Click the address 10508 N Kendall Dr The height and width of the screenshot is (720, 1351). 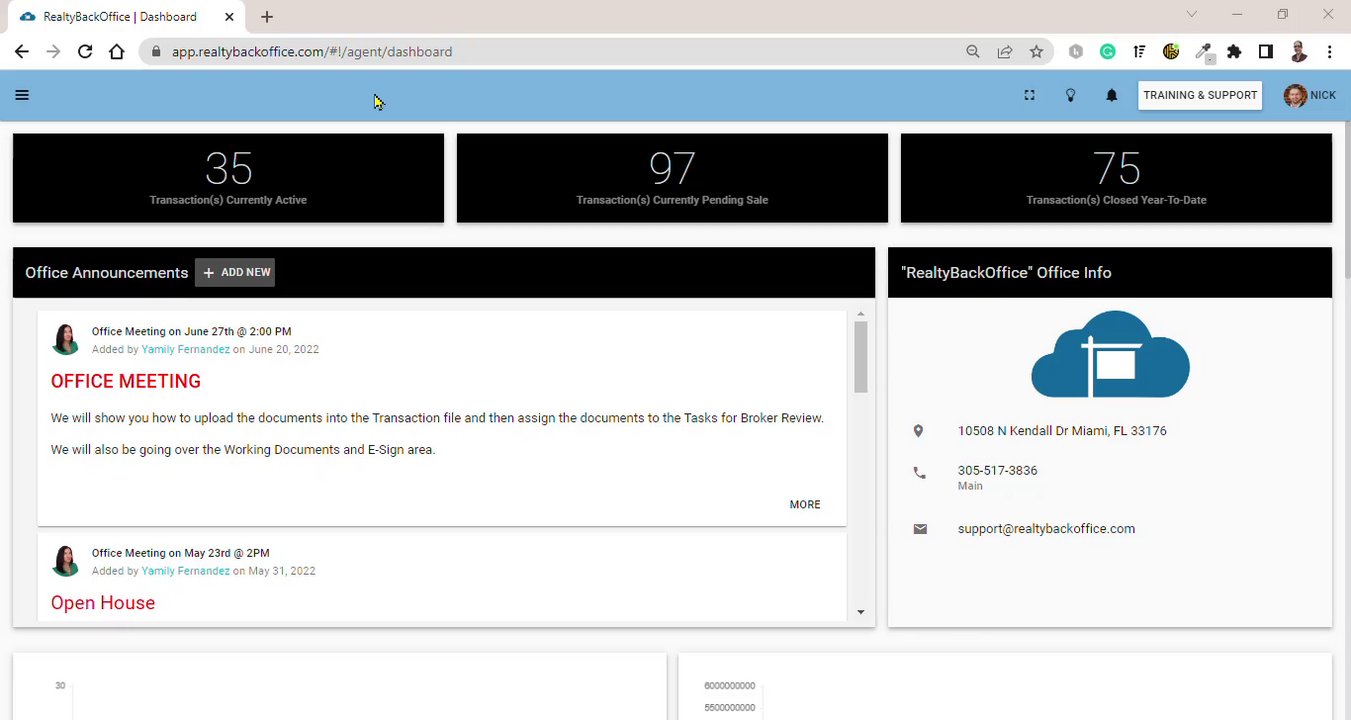(1062, 431)
